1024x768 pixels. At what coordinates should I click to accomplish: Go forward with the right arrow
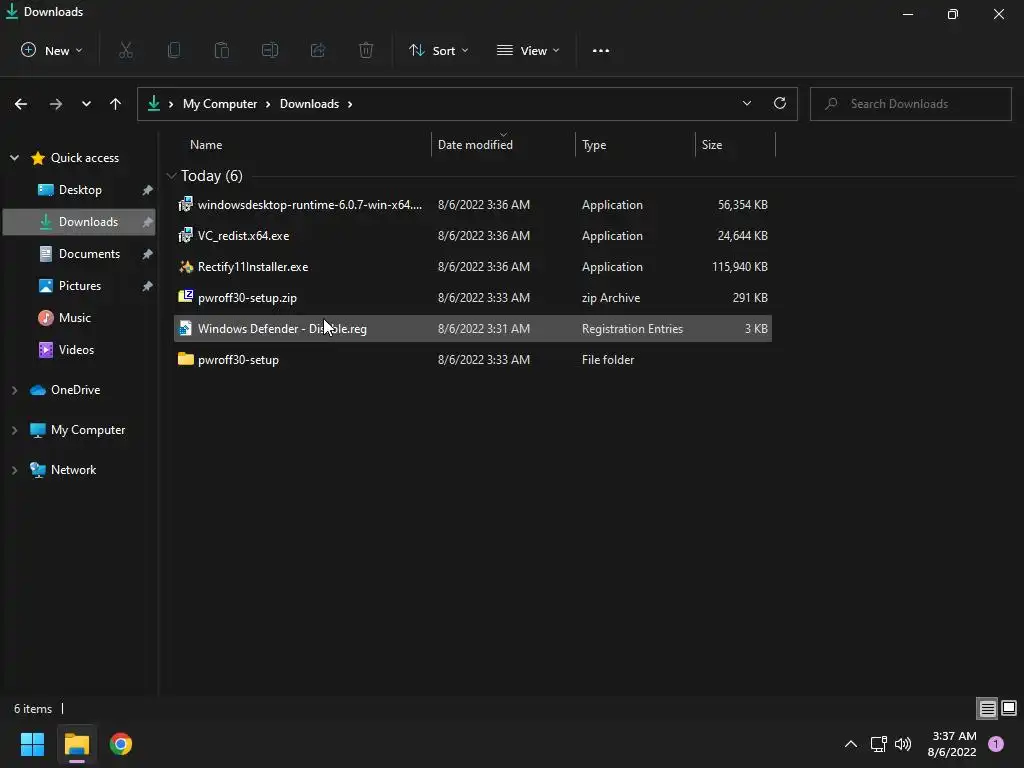tap(56, 104)
